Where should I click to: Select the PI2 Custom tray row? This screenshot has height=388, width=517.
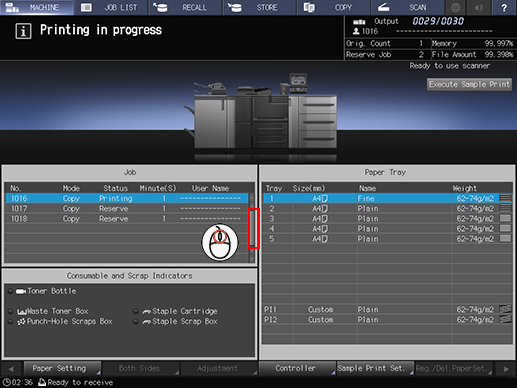[x=388, y=319]
